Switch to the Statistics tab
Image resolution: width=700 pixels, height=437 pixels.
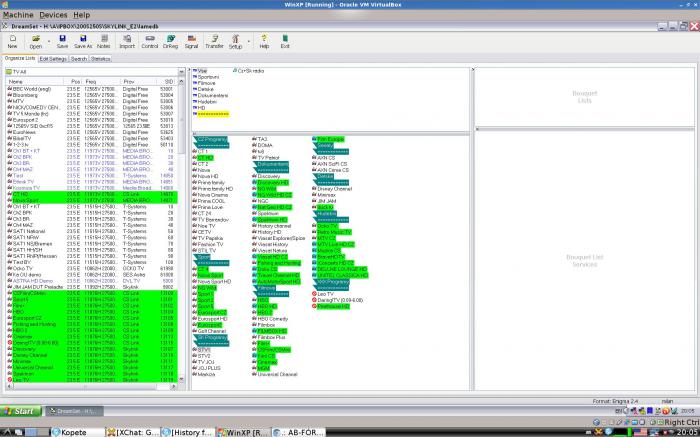(100, 59)
